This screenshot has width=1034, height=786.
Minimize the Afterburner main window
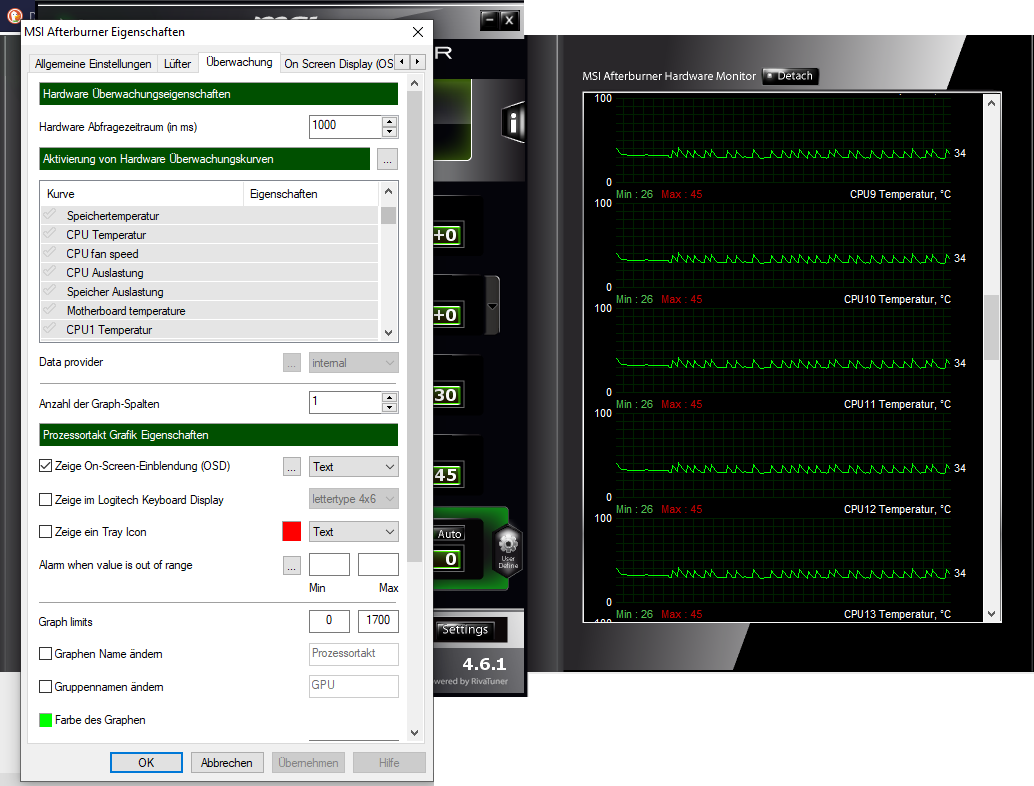(489, 20)
